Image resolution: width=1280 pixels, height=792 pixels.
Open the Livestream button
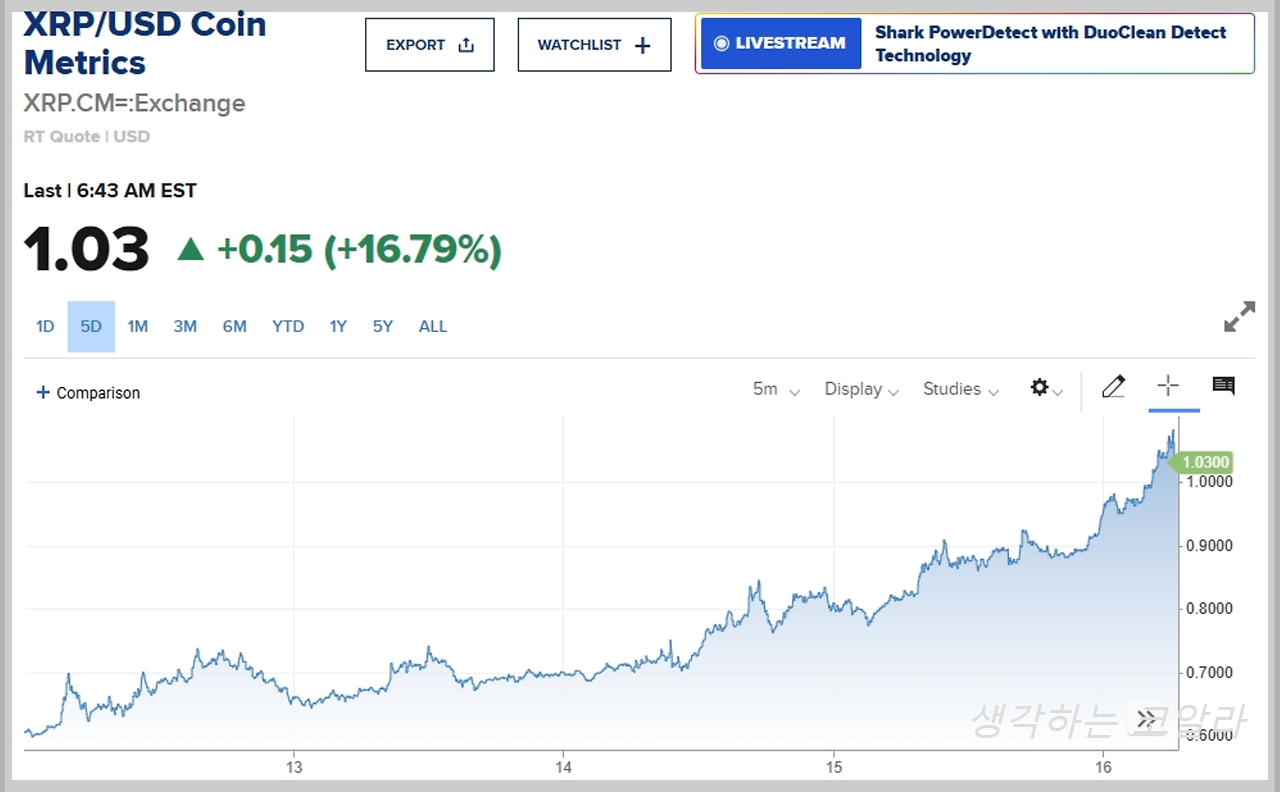click(x=781, y=44)
